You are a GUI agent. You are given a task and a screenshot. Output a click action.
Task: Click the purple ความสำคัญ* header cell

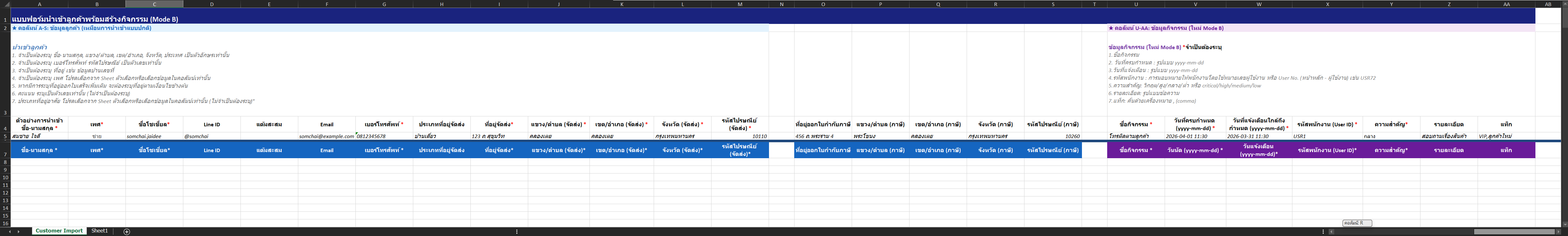(1391, 150)
